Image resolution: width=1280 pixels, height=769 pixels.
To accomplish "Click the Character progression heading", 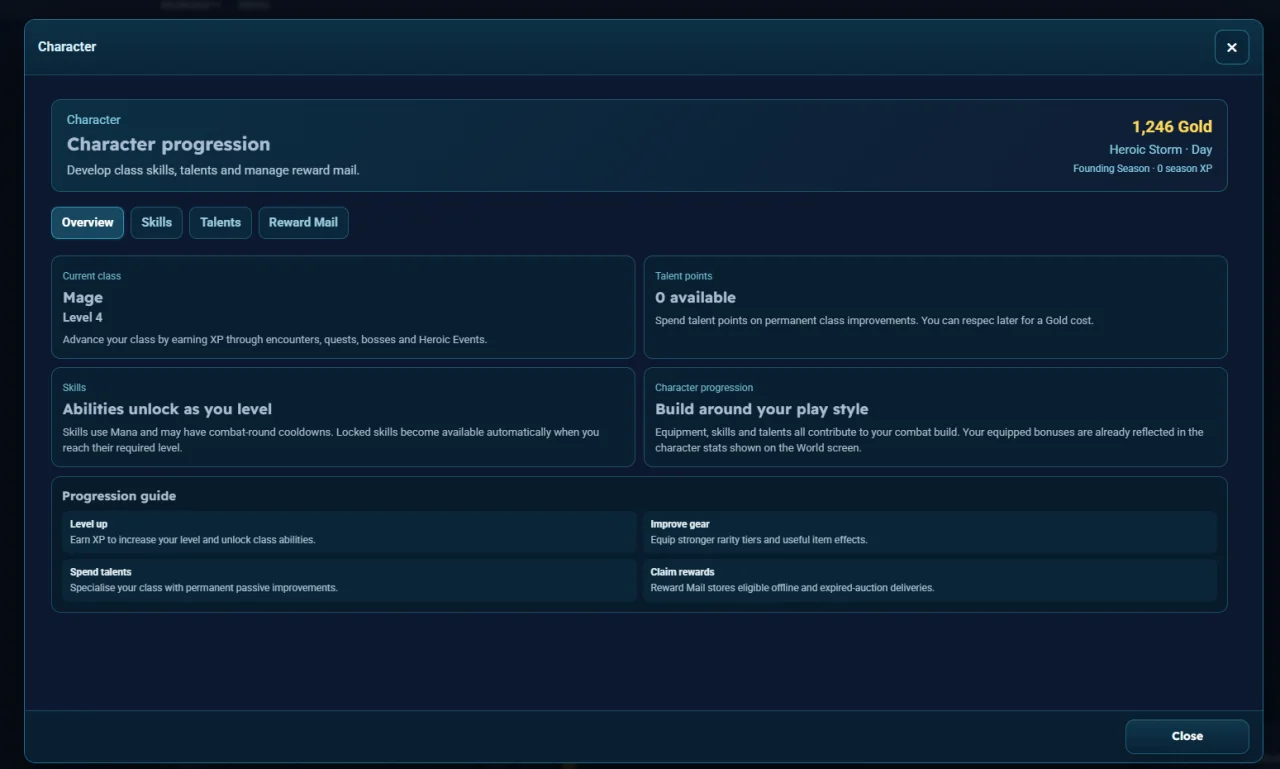I will (x=168, y=144).
